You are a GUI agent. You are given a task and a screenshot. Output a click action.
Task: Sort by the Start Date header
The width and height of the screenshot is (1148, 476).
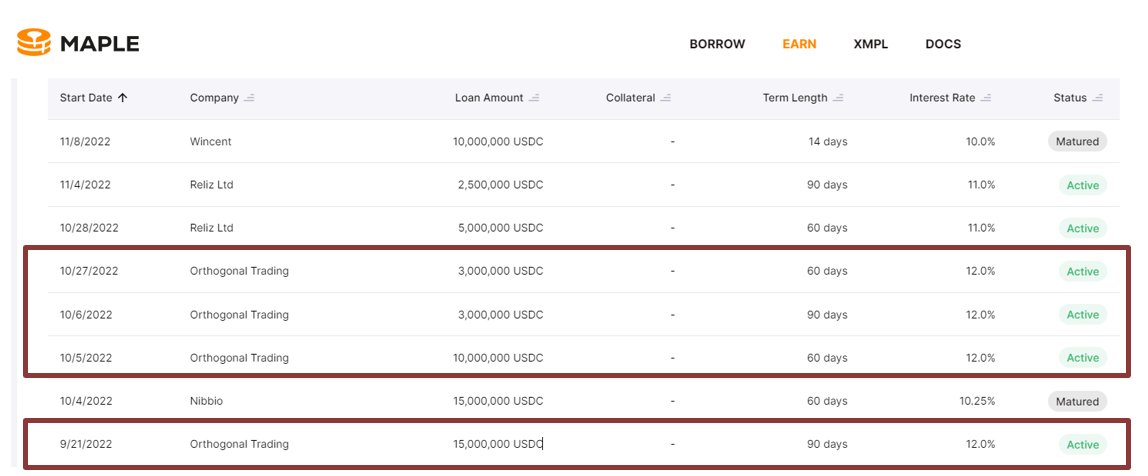pos(86,97)
